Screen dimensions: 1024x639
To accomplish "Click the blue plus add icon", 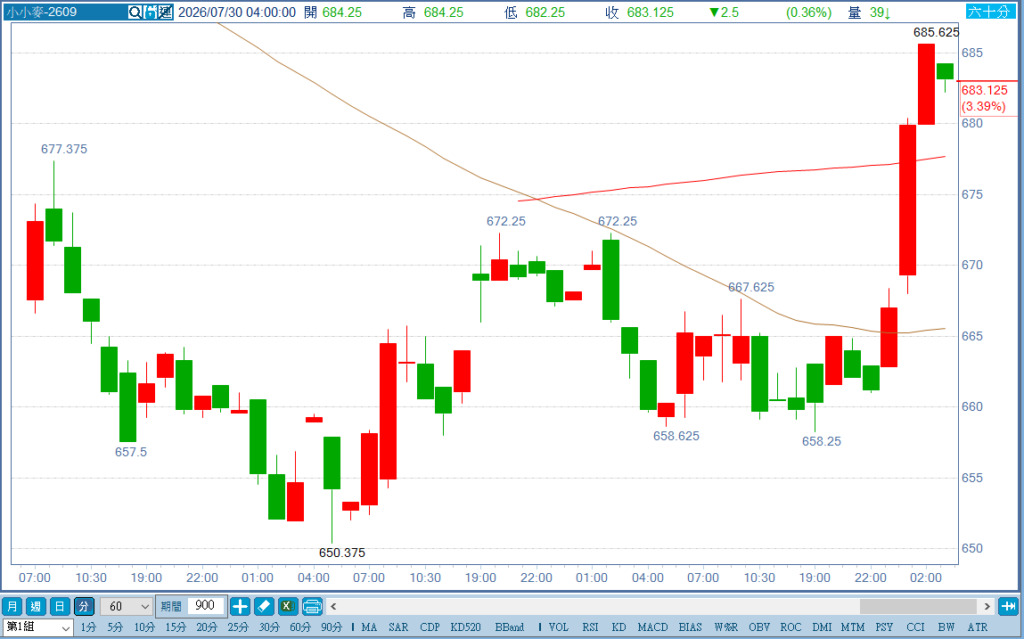I will pos(240,606).
